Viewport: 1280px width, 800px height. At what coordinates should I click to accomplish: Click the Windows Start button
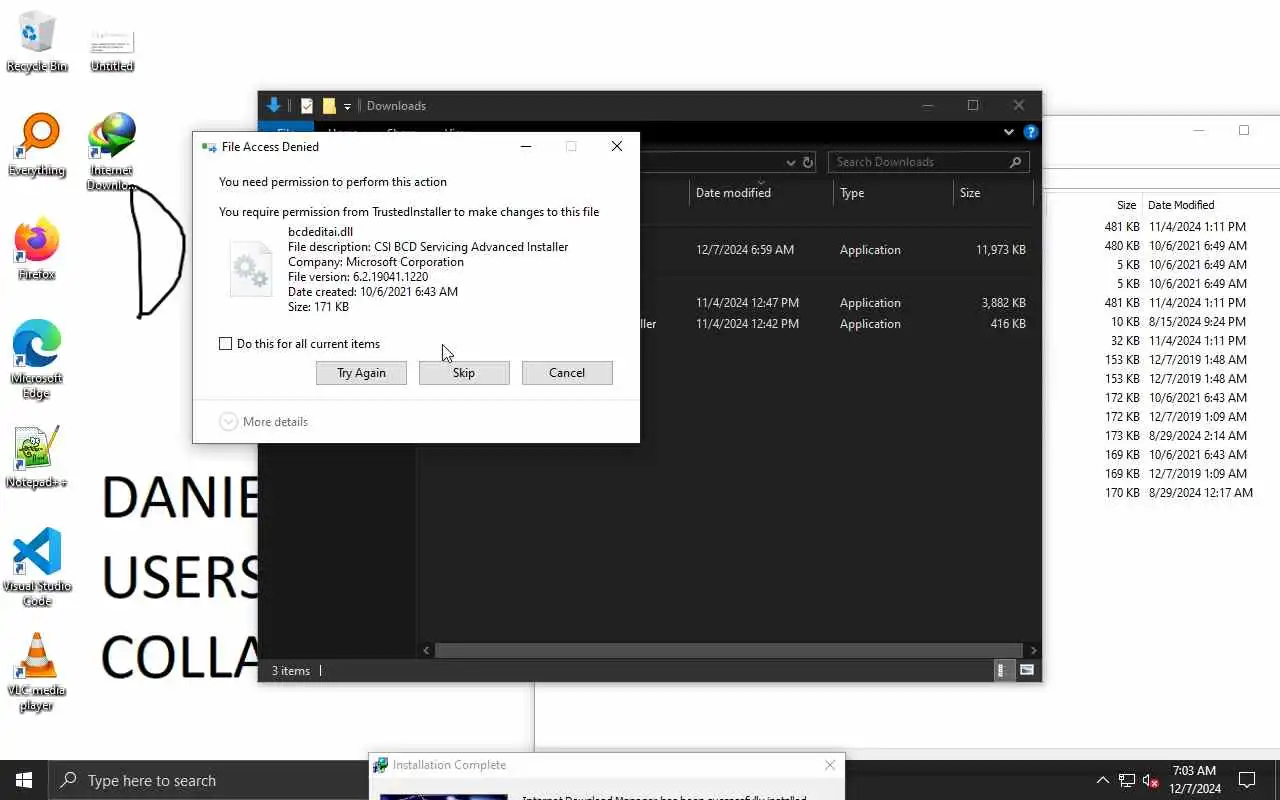(24, 780)
